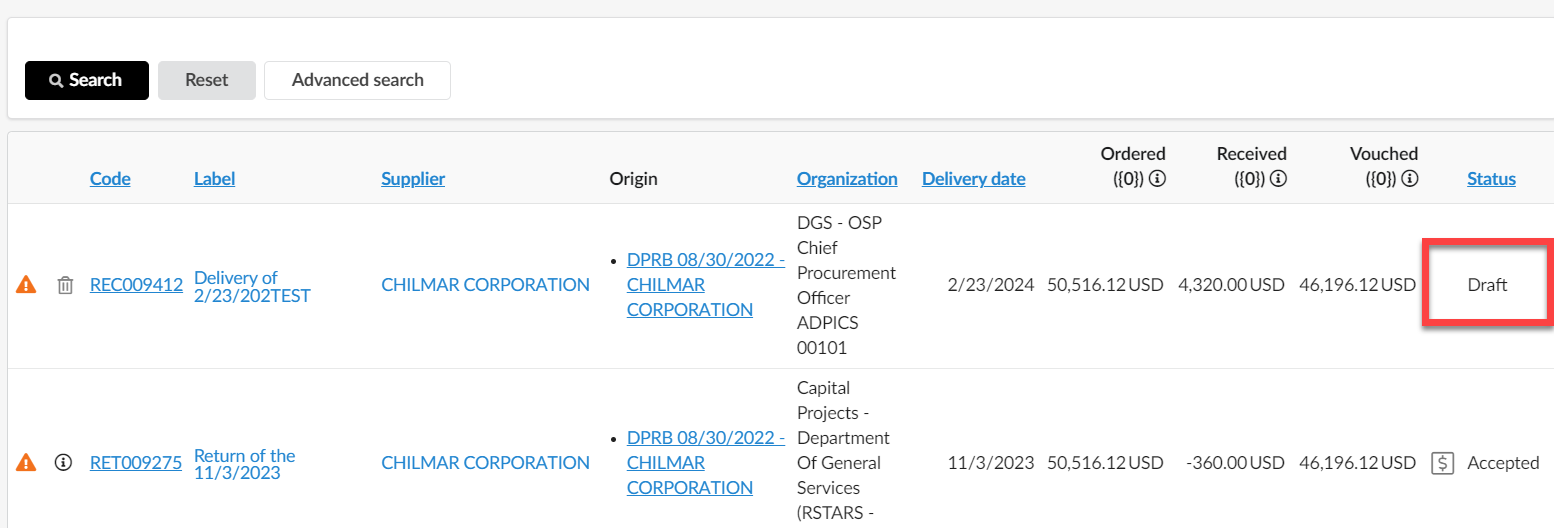The height and width of the screenshot is (528, 1554).
Task: Click the 2/23/2024 delivery date
Action: (x=991, y=285)
